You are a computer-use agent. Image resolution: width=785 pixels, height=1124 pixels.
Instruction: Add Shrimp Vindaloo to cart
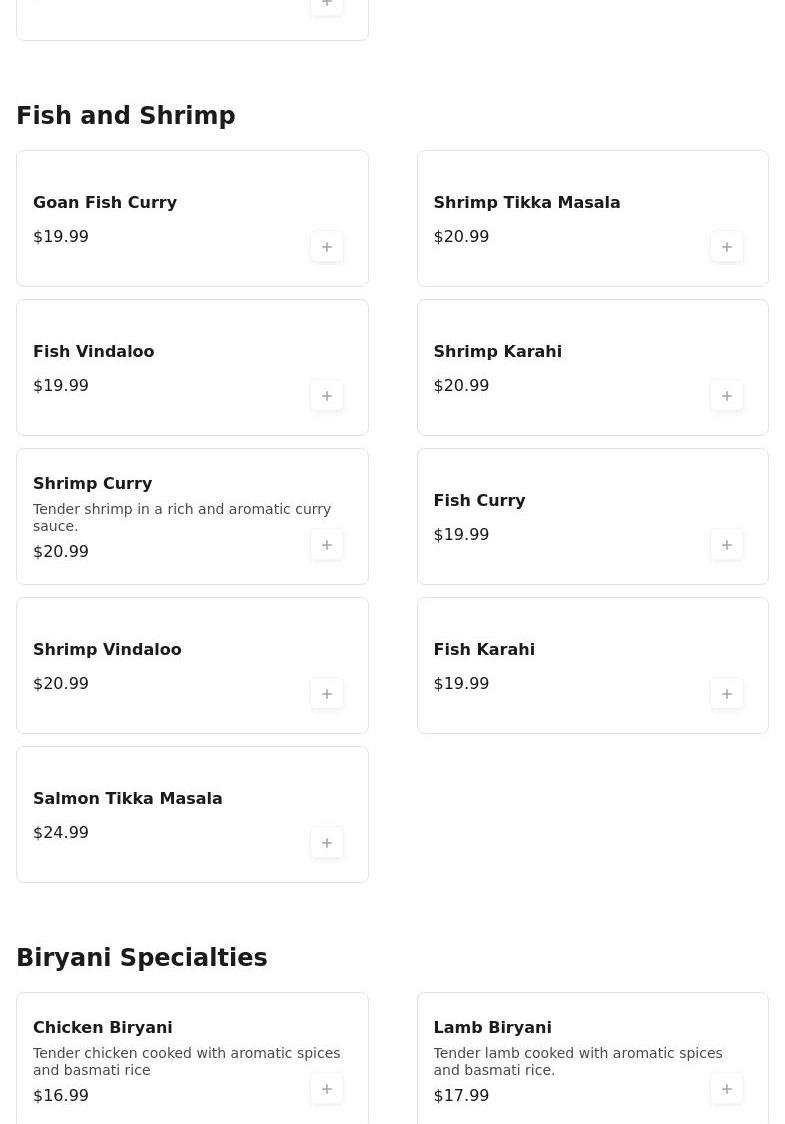click(x=327, y=694)
